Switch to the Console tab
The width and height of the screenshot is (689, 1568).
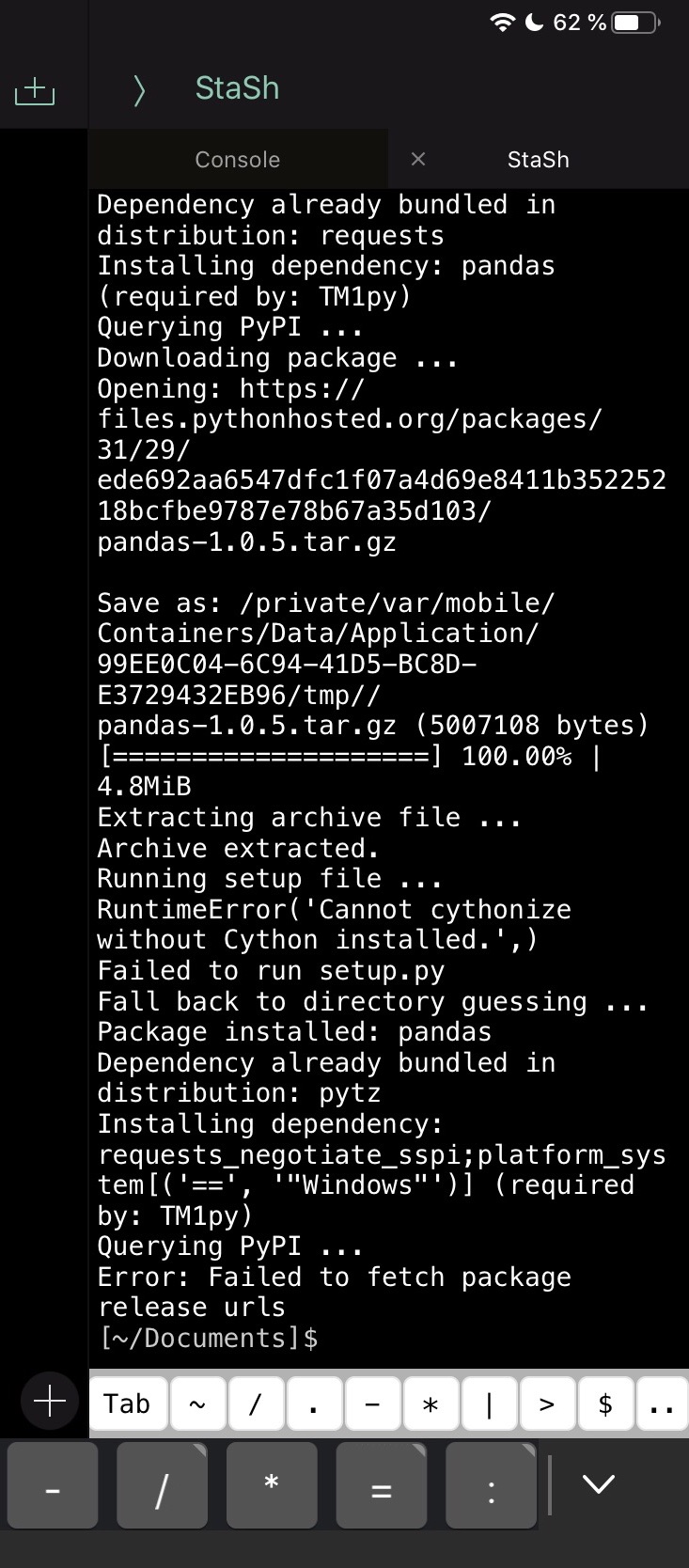[237, 160]
